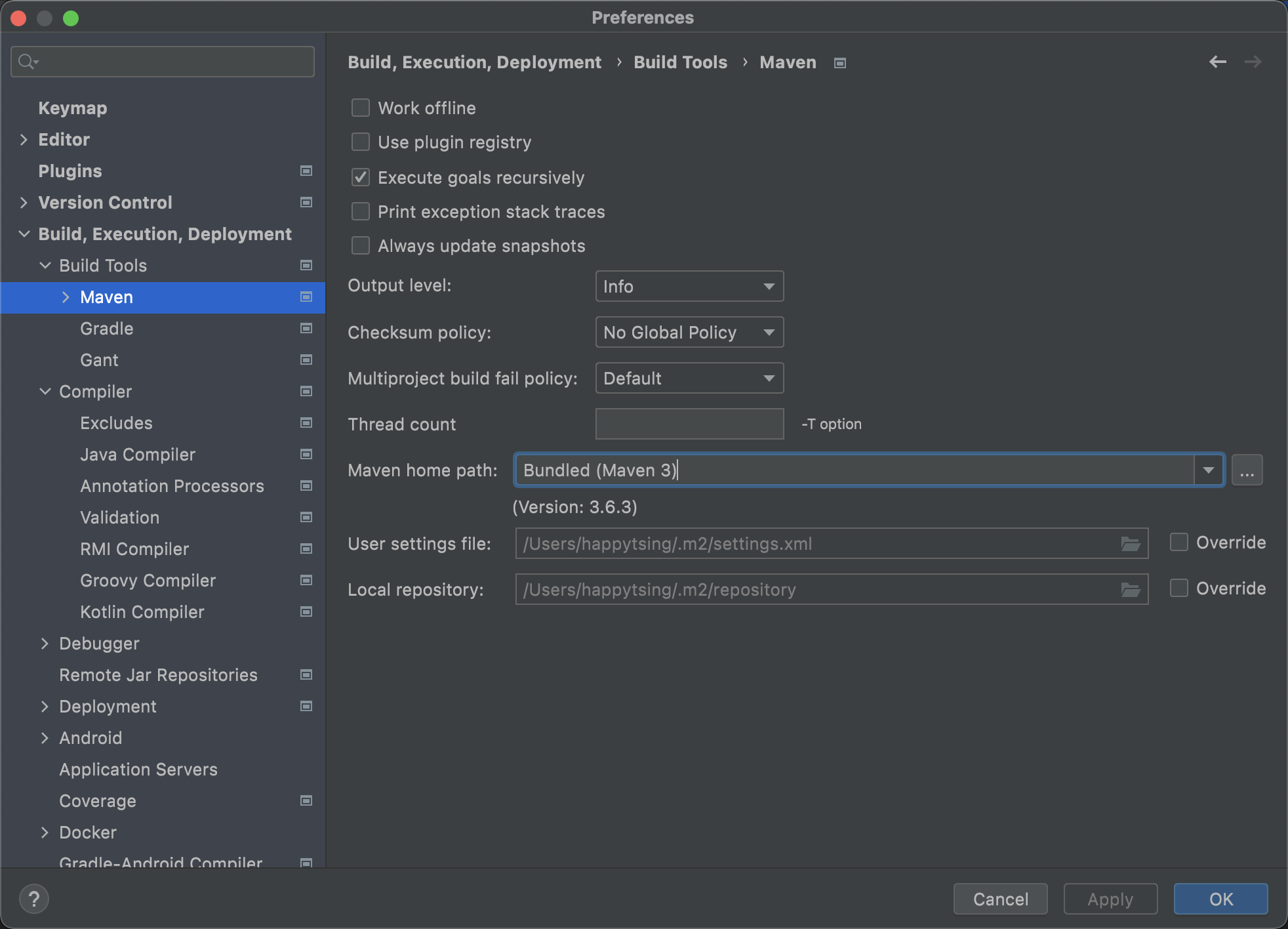Image resolution: width=1288 pixels, height=929 pixels.
Task: Click project-level icon beside Coverage
Action: pos(306,801)
